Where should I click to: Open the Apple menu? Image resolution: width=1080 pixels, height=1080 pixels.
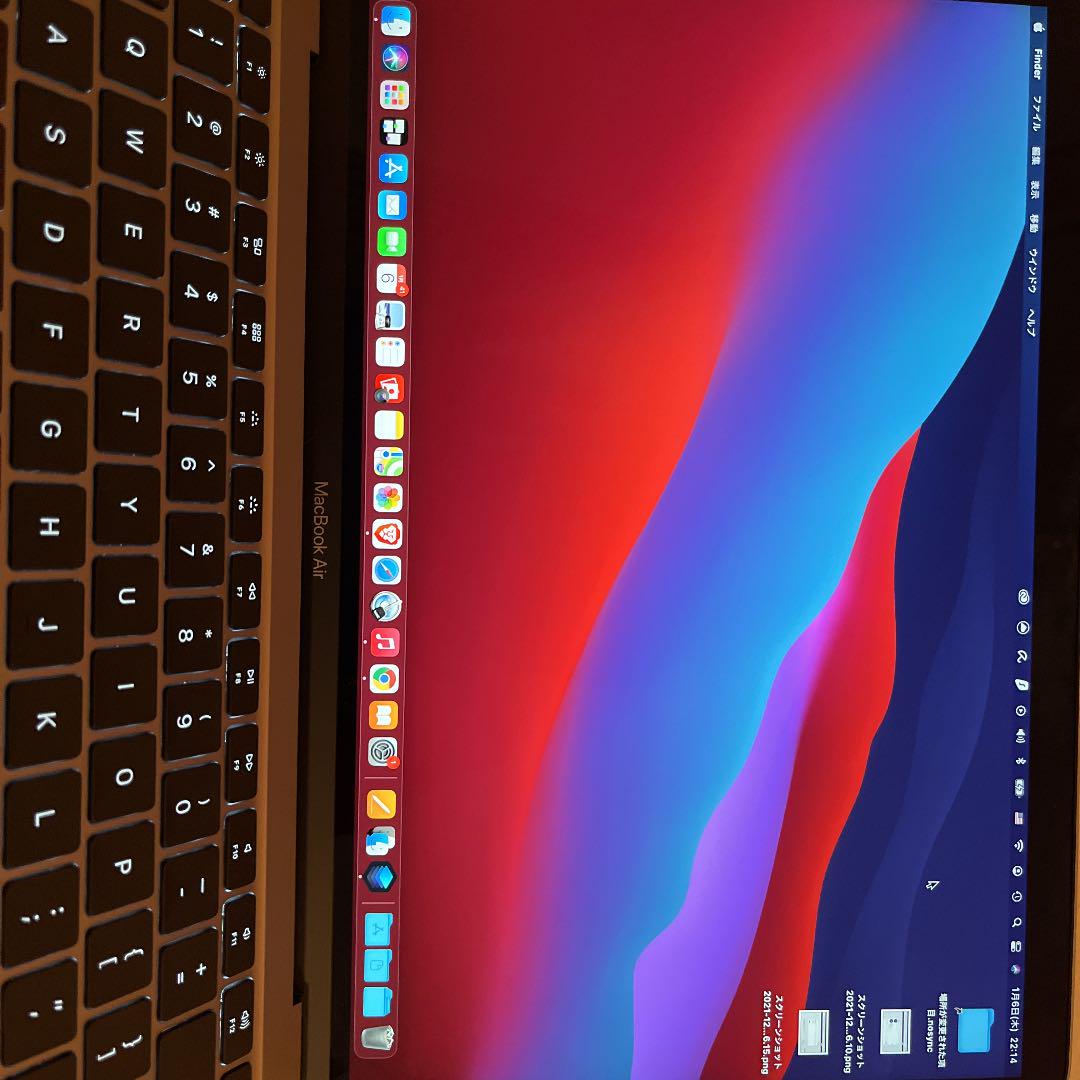pos(1039,27)
